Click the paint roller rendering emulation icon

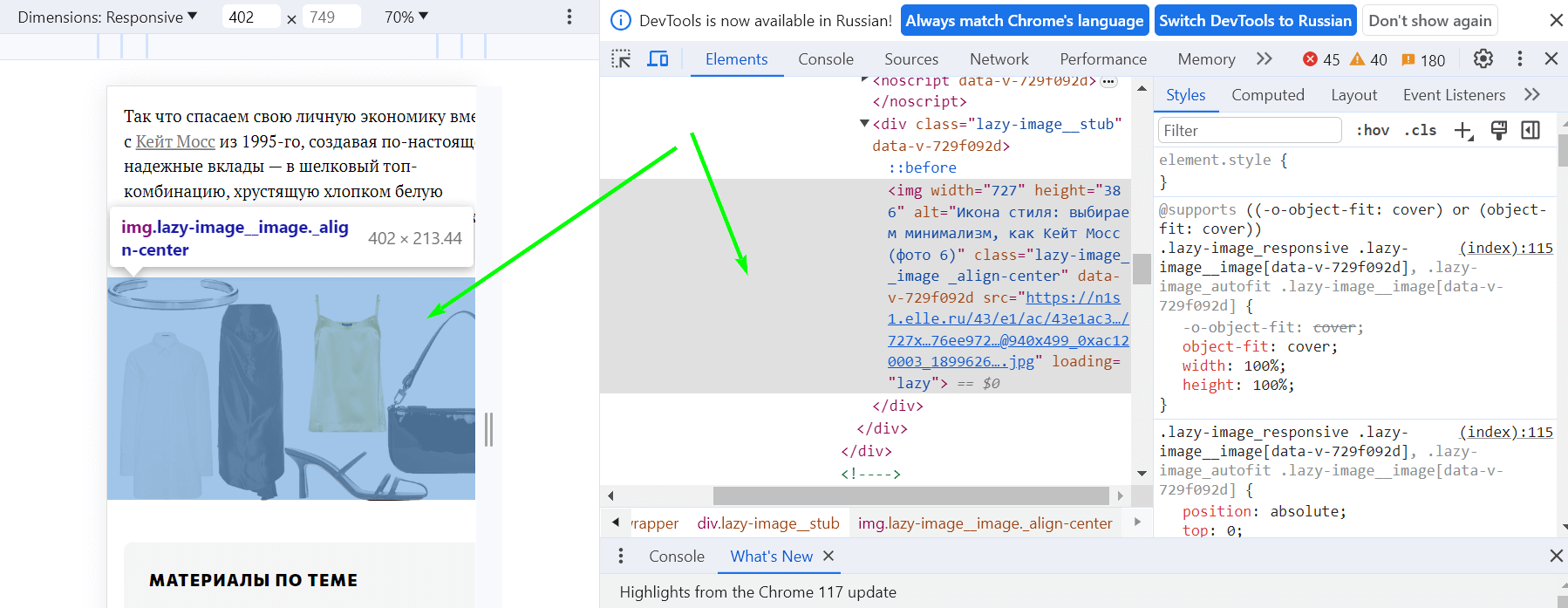(x=1498, y=130)
